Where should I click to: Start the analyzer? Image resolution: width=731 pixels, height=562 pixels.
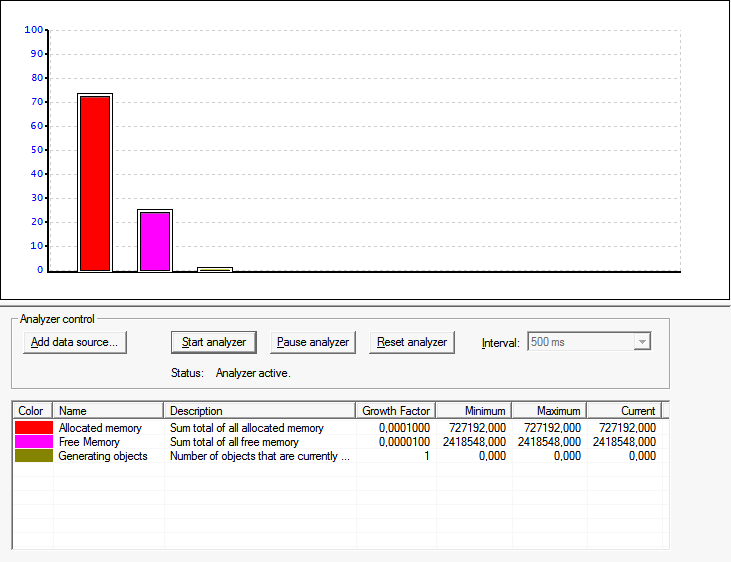point(214,342)
